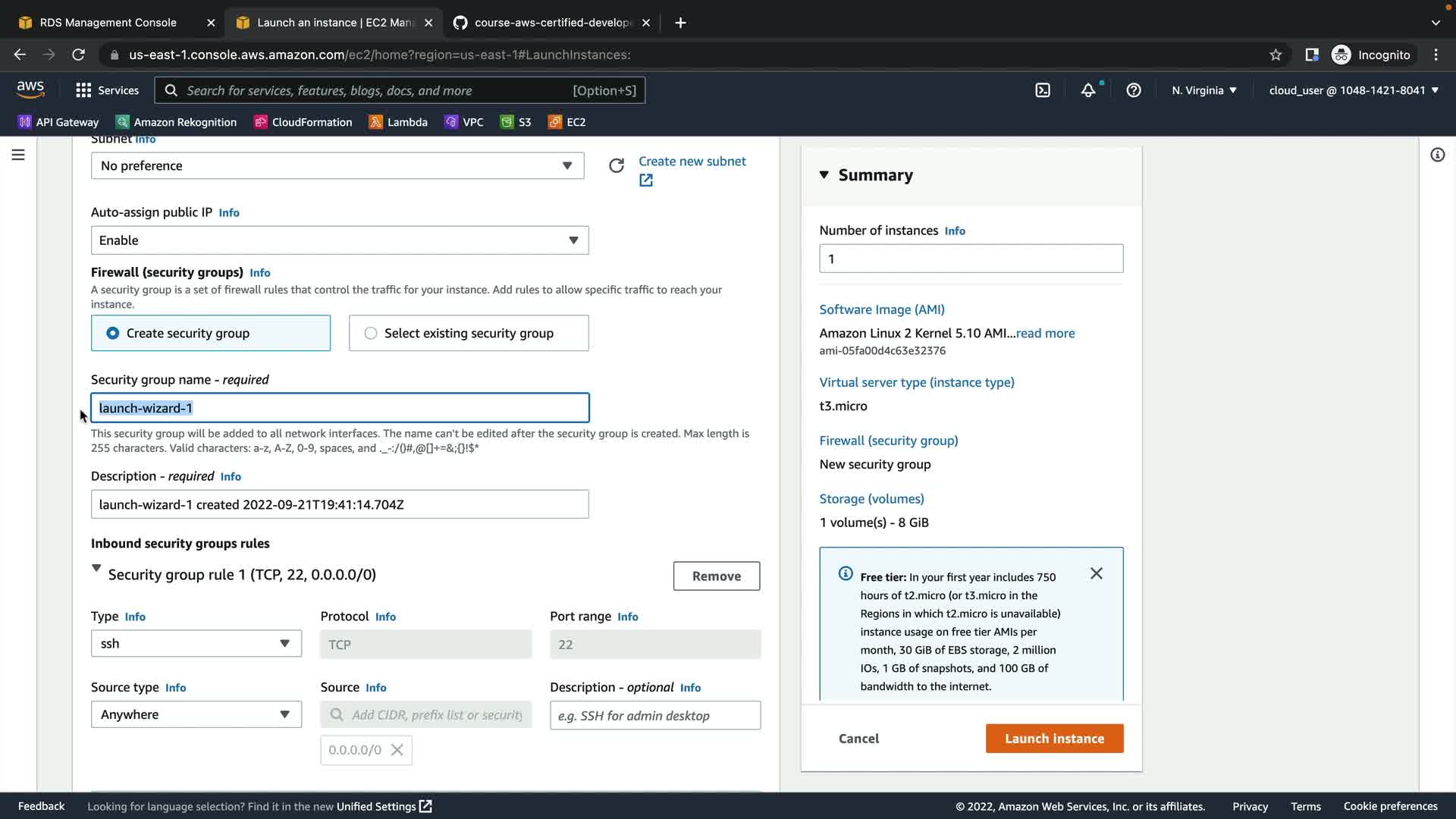Switch to the GitHub course tab
1456x819 pixels.
552,23
